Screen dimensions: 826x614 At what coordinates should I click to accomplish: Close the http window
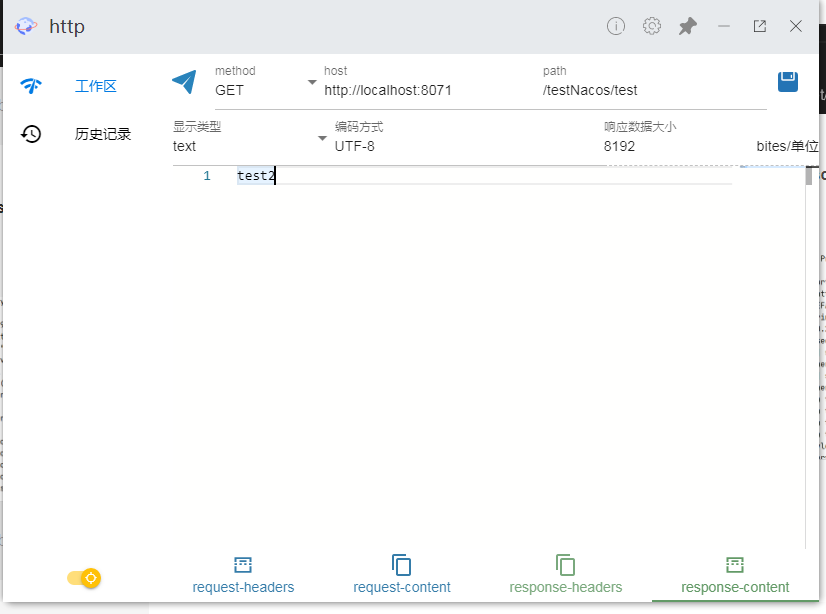[795, 26]
